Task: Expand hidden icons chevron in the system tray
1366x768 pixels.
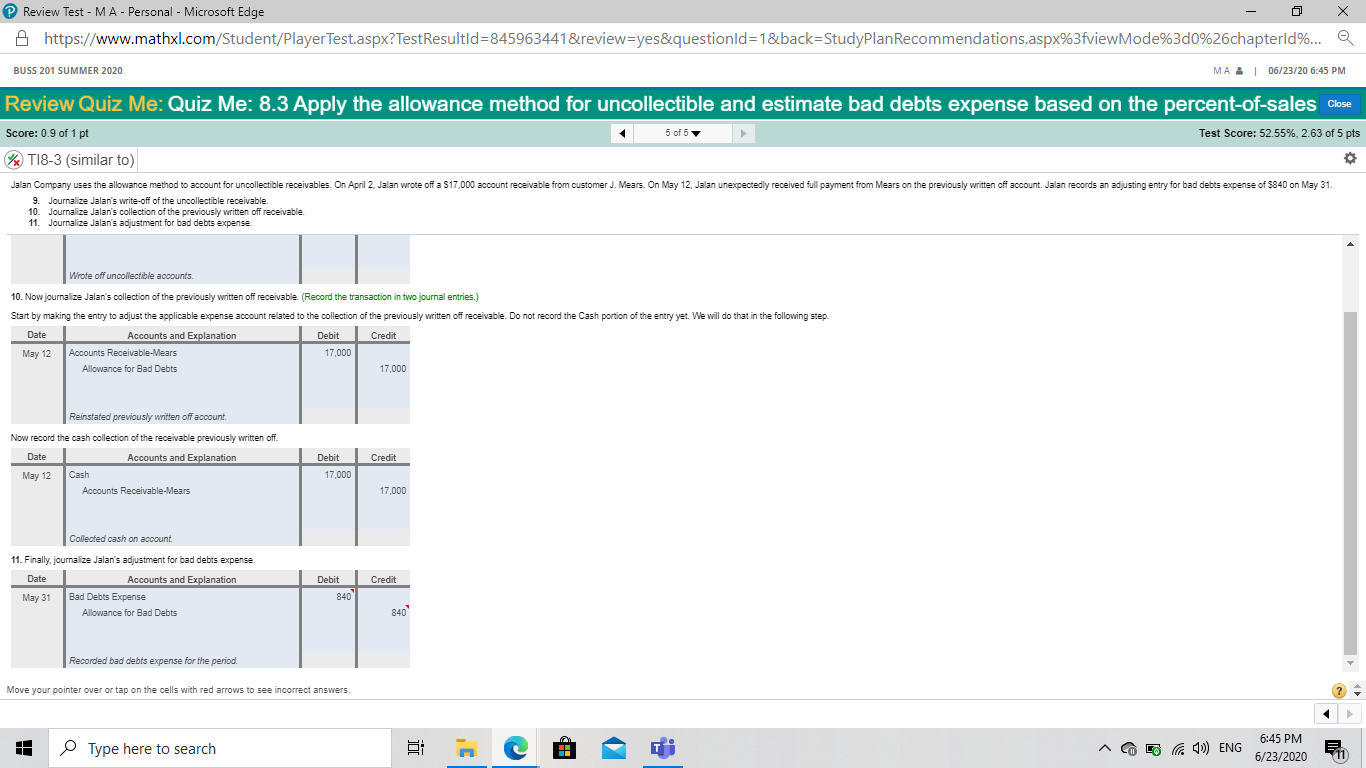Action: click(x=1105, y=747)
